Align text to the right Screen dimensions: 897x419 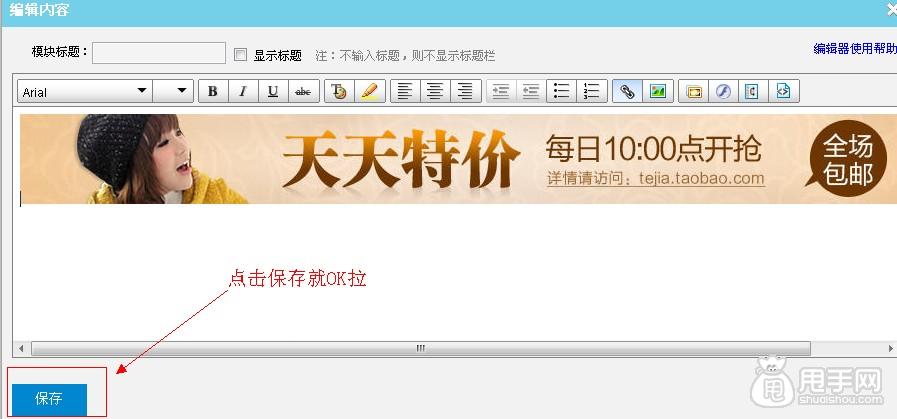pyautogui.click(x=466, y=91)
